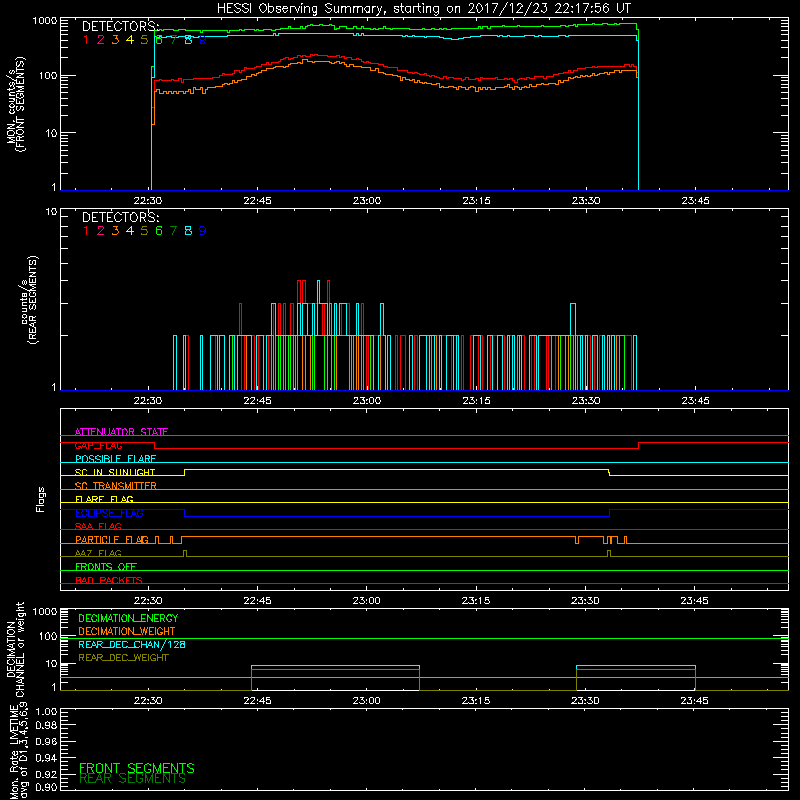Select detector 8 in front segments legend
This screenshot has width=800, height=800.
click(188, 40)
